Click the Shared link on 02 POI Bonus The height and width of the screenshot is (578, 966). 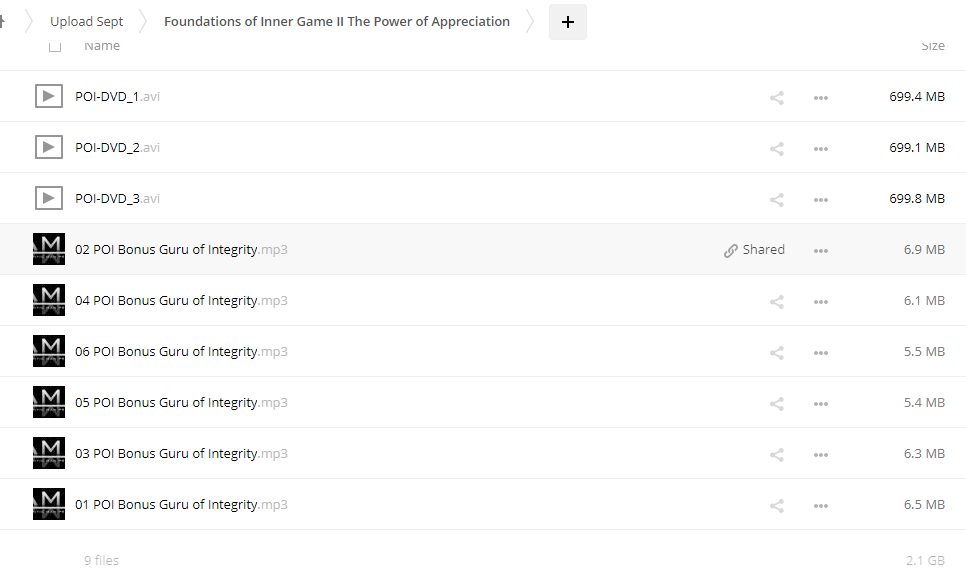(x=755, y=250)
